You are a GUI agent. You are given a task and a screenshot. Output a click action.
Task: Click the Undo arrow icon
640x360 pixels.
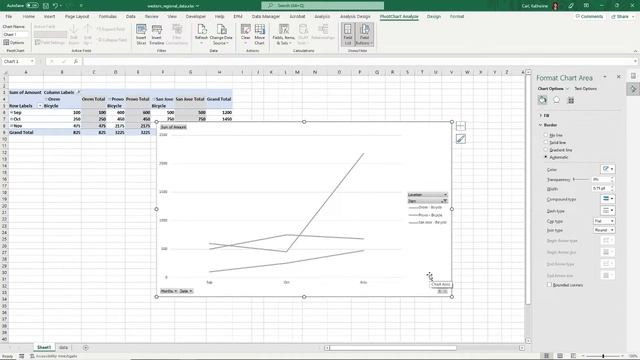55,6
